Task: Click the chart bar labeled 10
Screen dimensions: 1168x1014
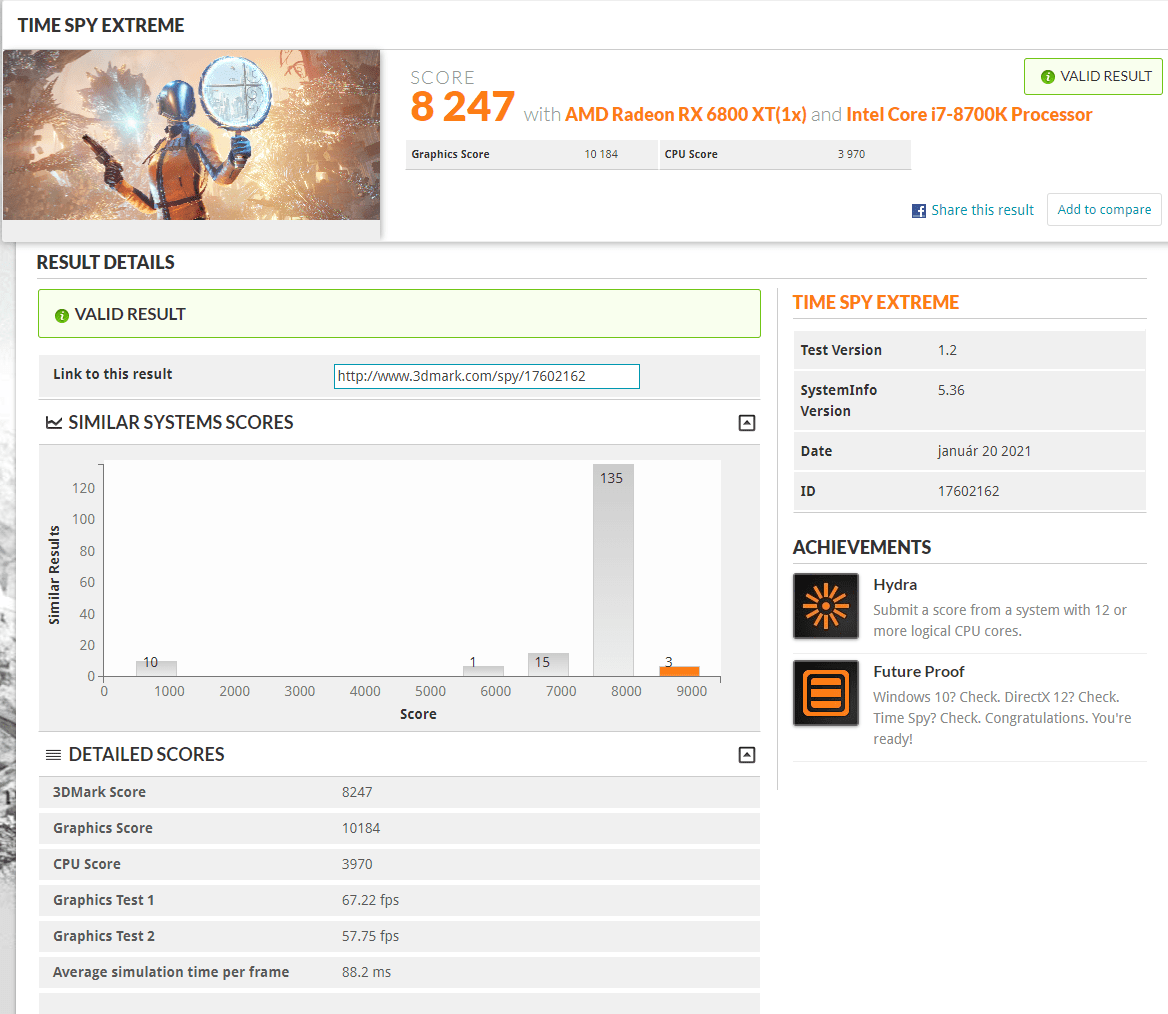Action: click(x=156, y=668)
